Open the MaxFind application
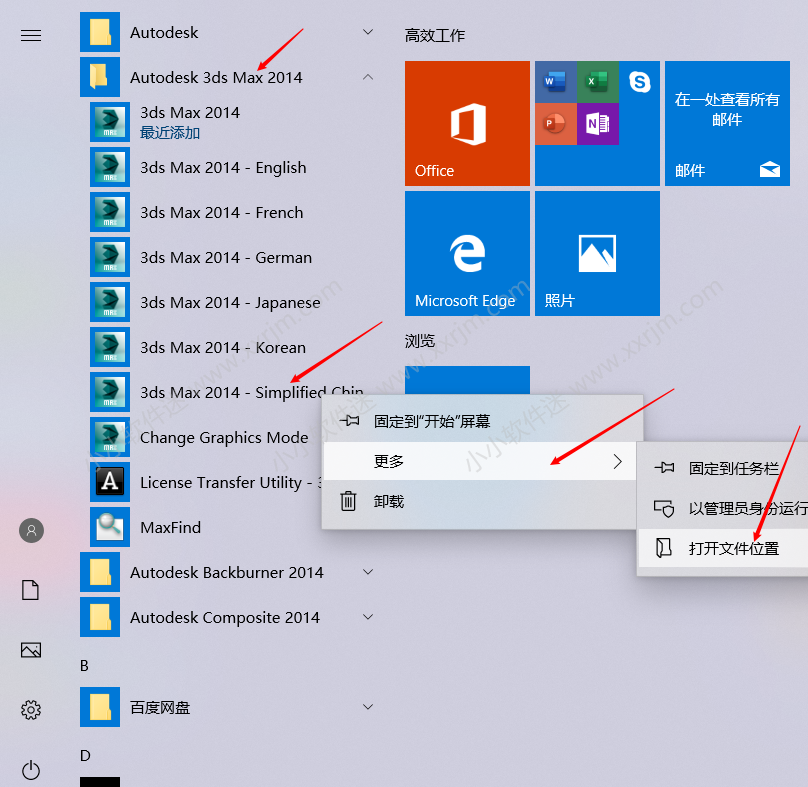The height and width of the screenshot is (787, 808). tap(170, 527)
